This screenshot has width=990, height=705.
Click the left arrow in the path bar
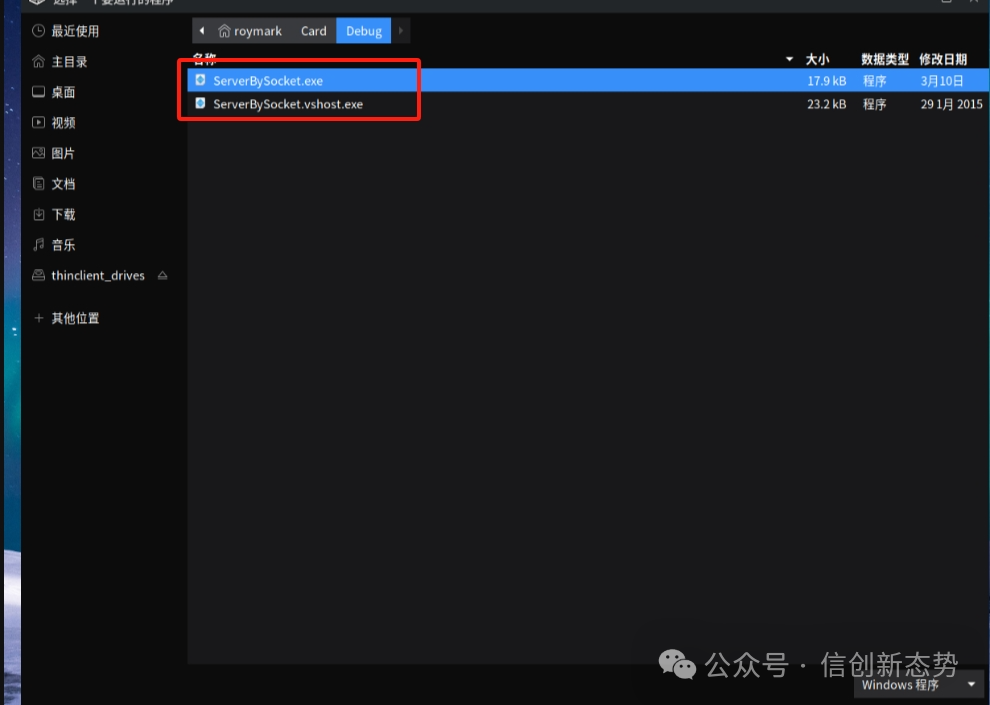coord(201,30)
